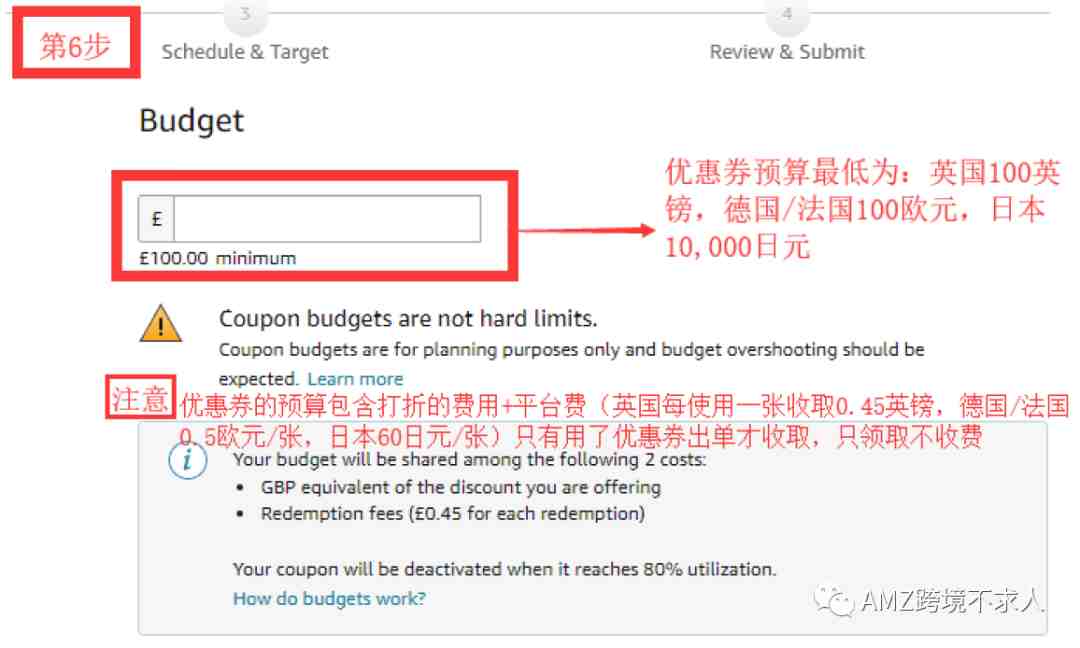Click the AMZ跨境不求人 watermark text
1080x648 pixels.
click(x=952, y=601)
